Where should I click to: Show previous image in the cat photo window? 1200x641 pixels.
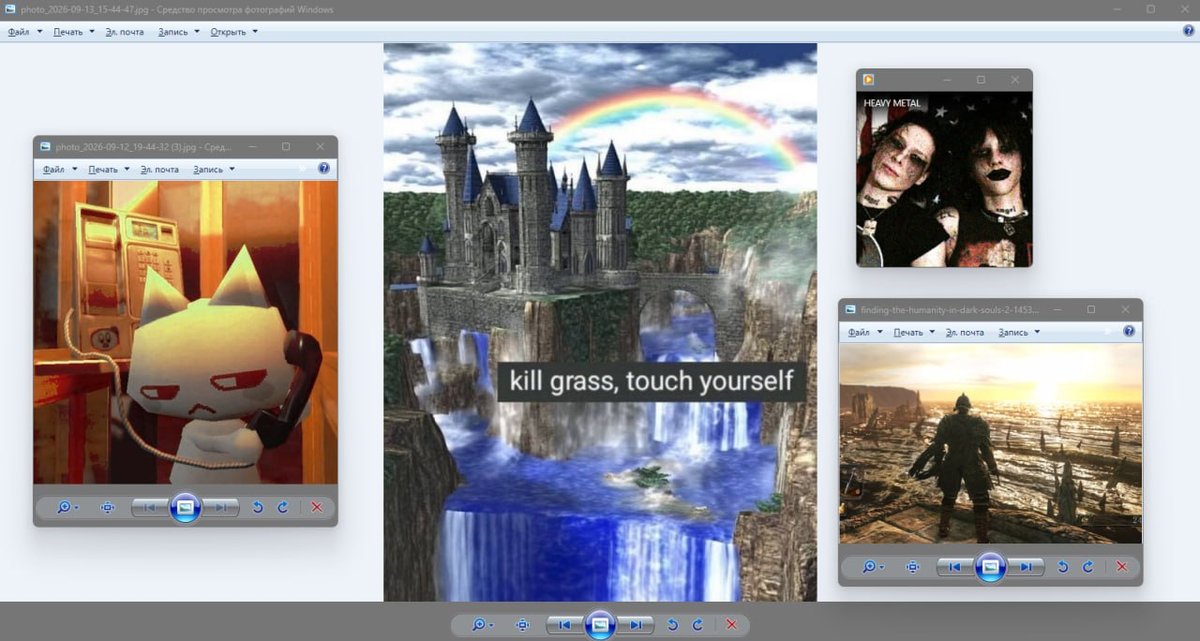click(150, 508)
